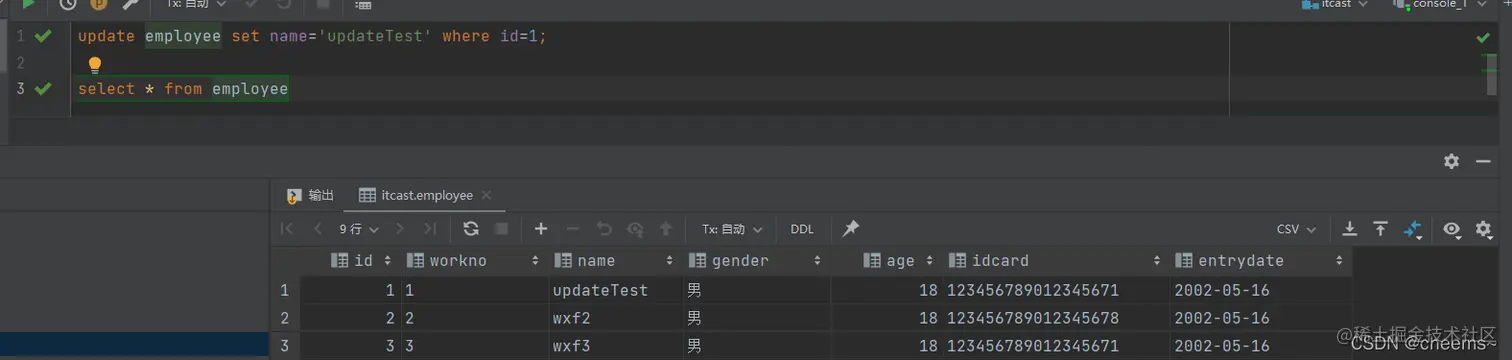Click the green checkmark beside line 1
Image resolution: width=1512 pixels, height=360 pixels.
coord(43,36)
